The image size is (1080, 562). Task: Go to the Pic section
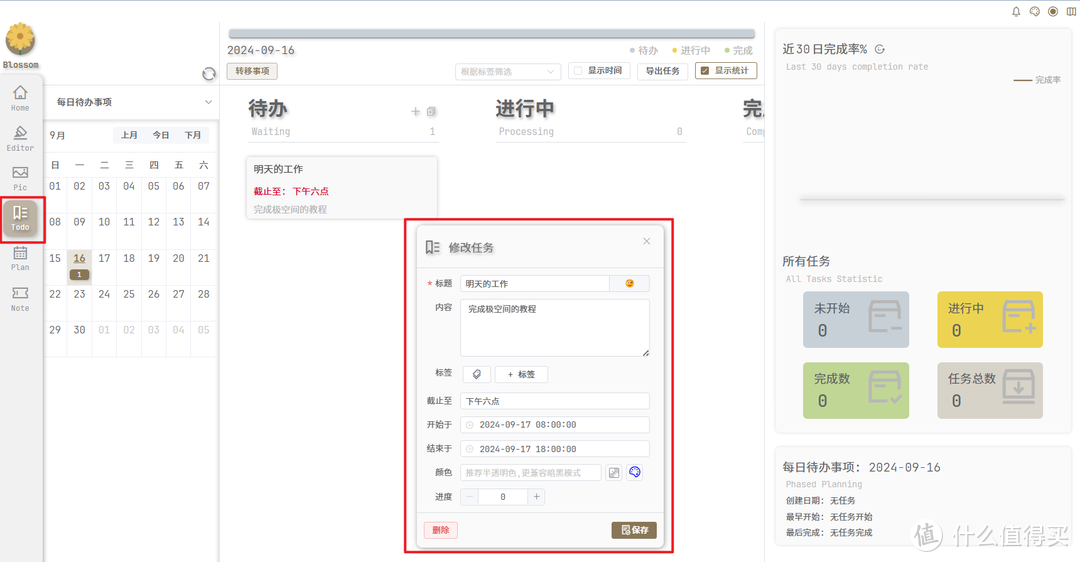pyautogui.click(x=20, y=178)
